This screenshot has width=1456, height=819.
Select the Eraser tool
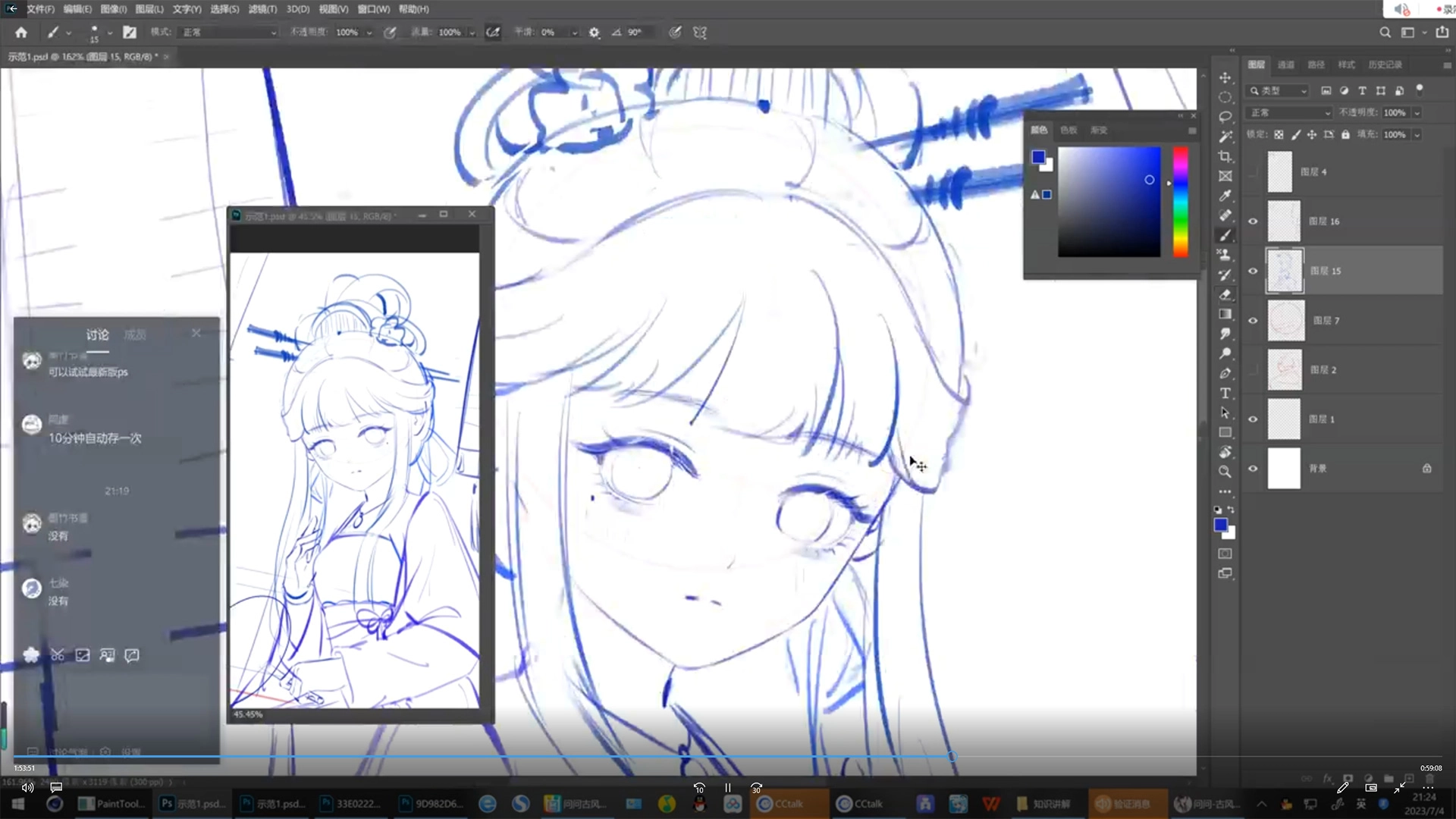coord(1225,294)
